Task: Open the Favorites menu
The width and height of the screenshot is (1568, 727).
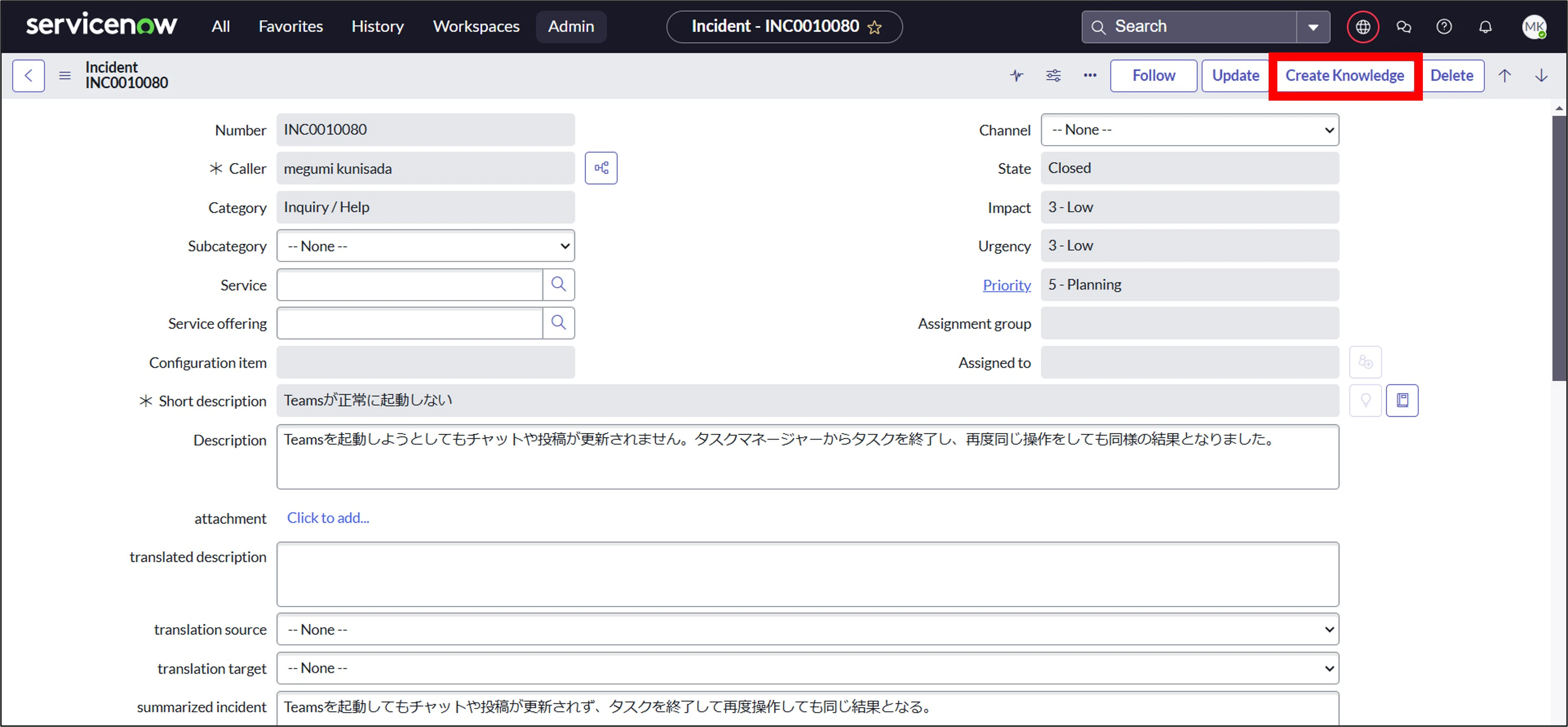Action: (x=290, y=27)
